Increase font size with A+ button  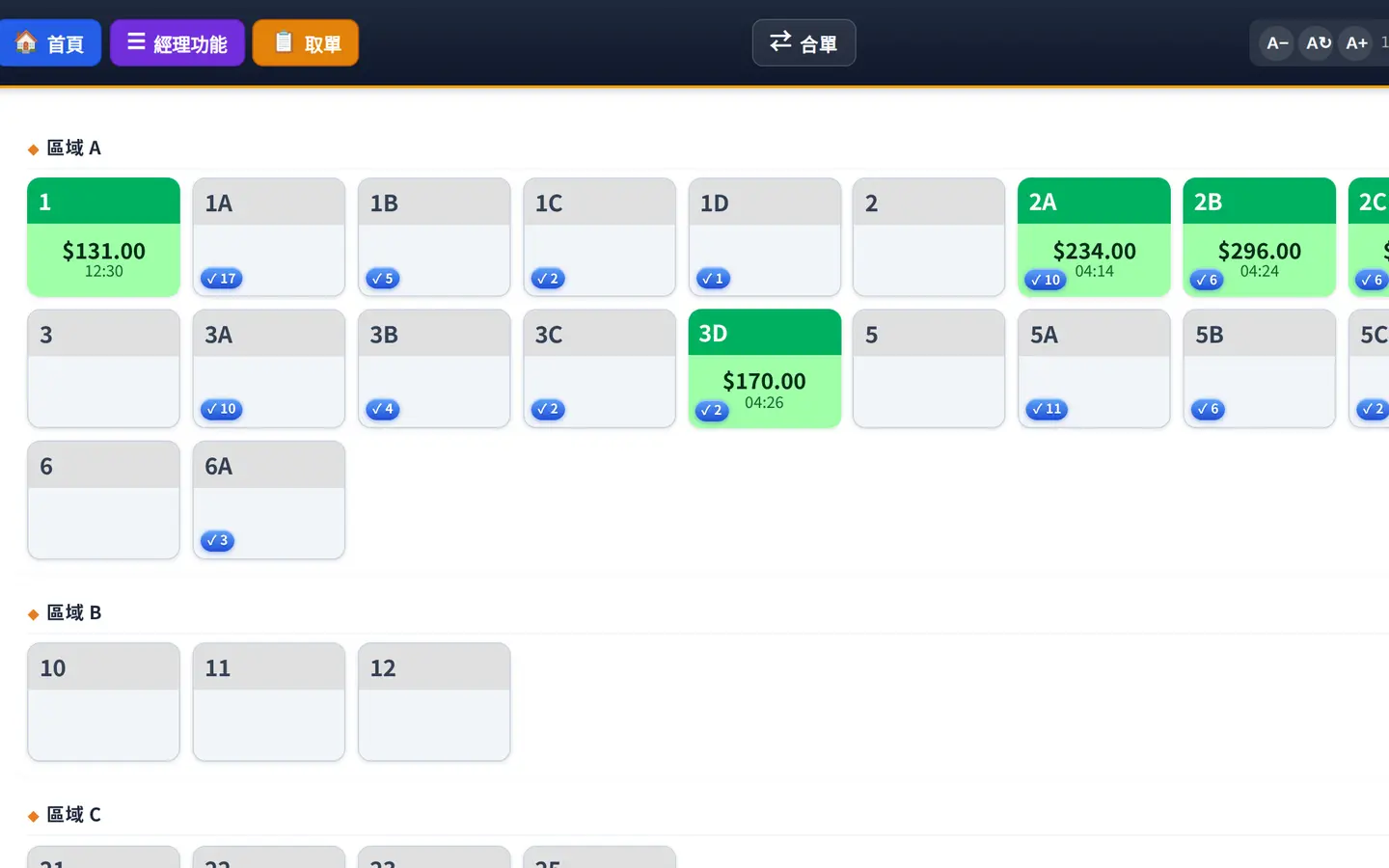[x=1356, y=43]
